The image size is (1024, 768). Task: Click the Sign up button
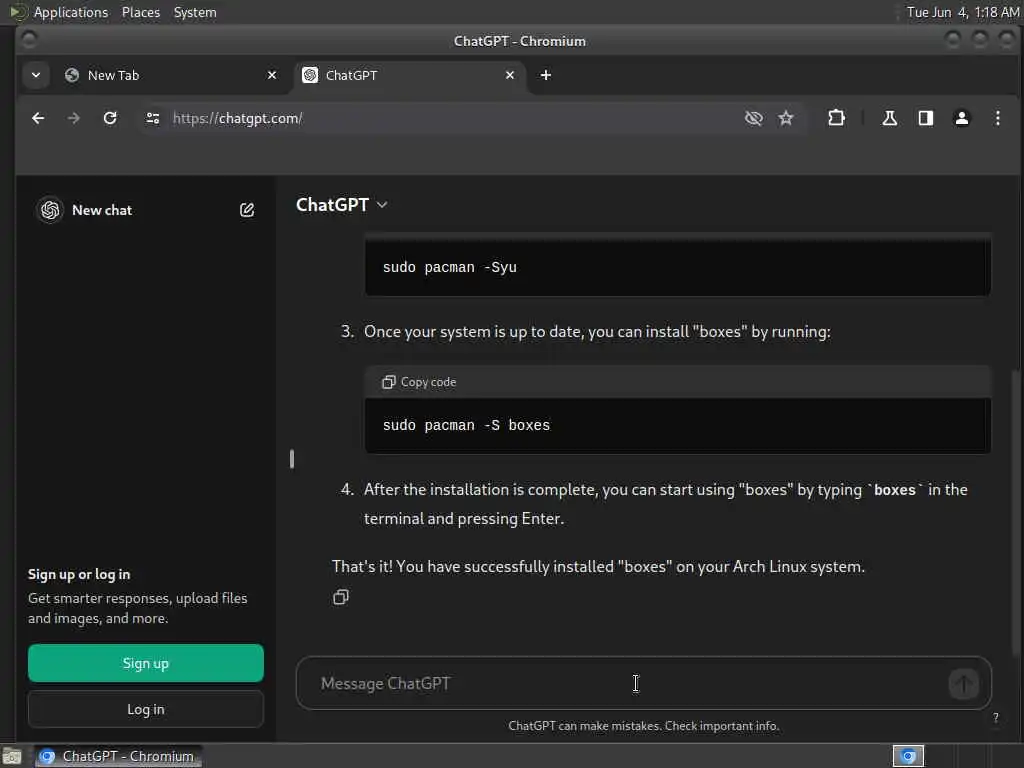point(146,664)
